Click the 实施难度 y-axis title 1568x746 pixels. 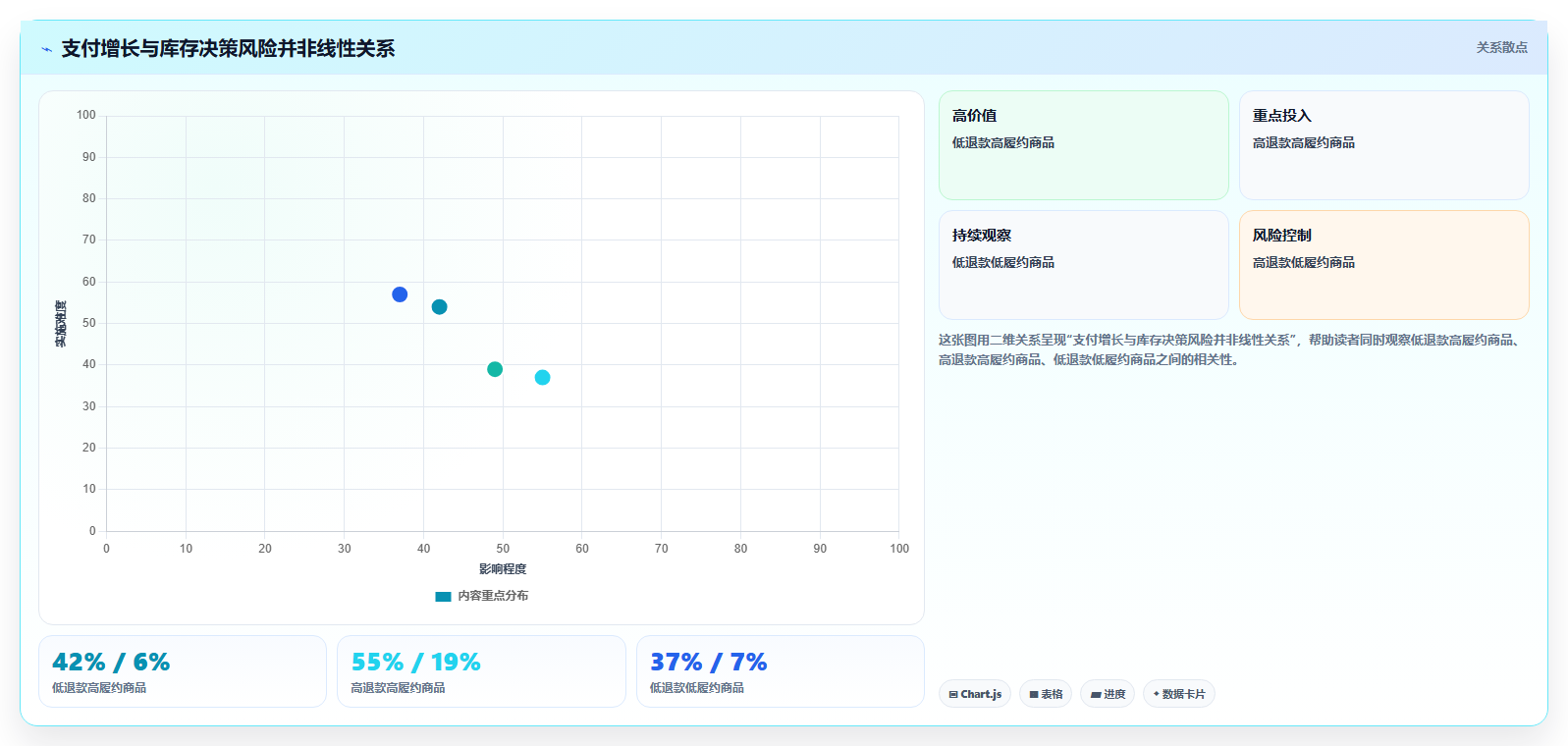click(x=61, y=323)
